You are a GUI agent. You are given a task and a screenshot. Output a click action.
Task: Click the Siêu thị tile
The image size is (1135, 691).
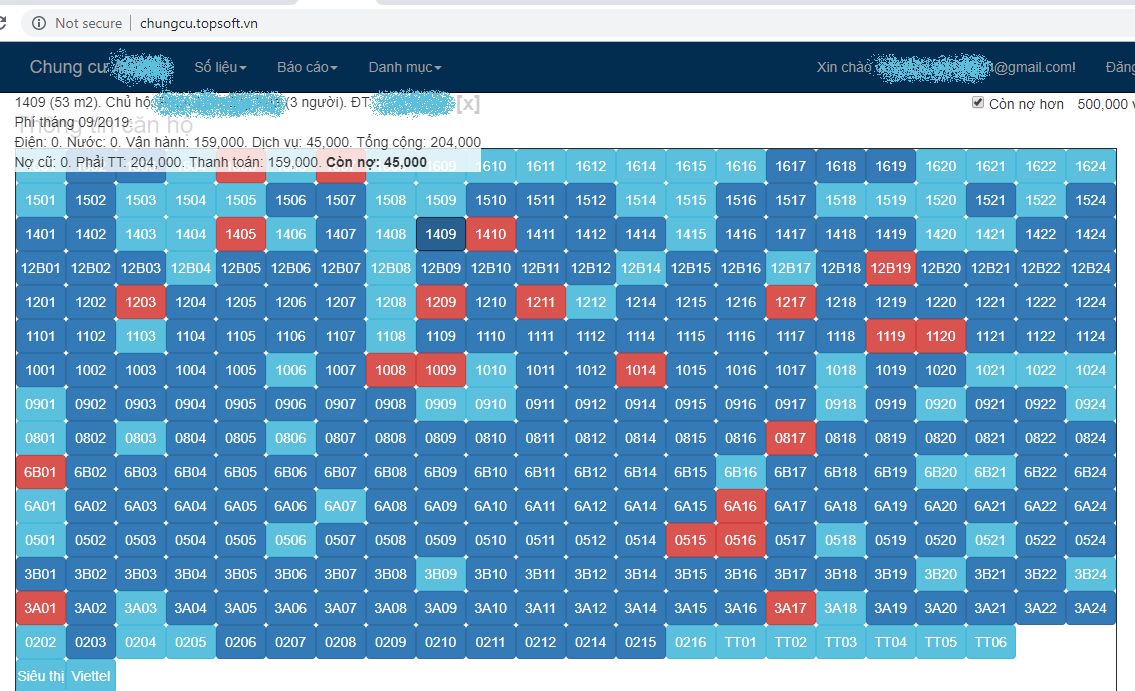click(41, 676)
